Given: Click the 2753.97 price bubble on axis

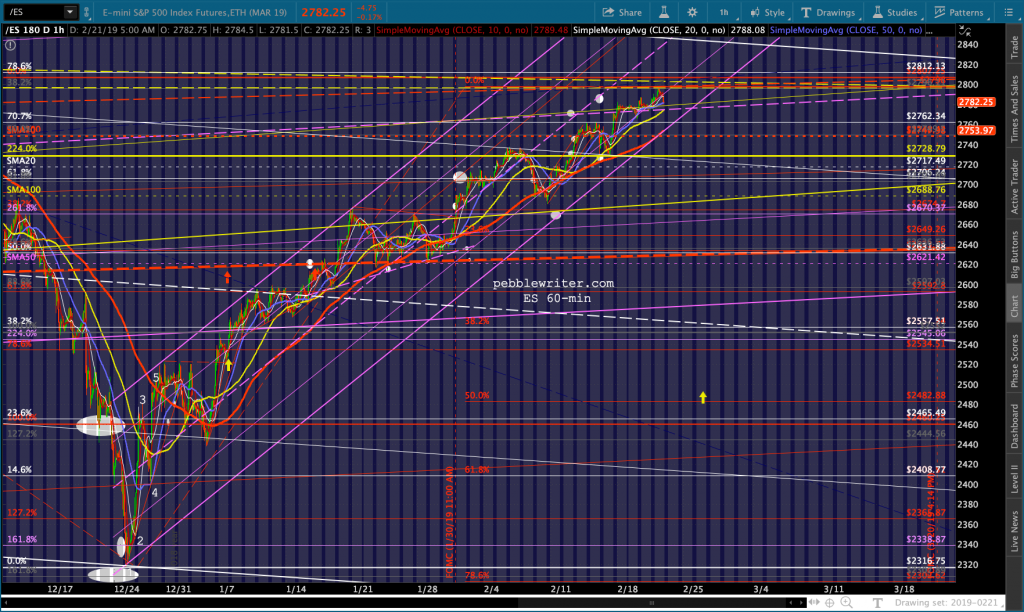Looking at the screenshot, I should point(976,131).
